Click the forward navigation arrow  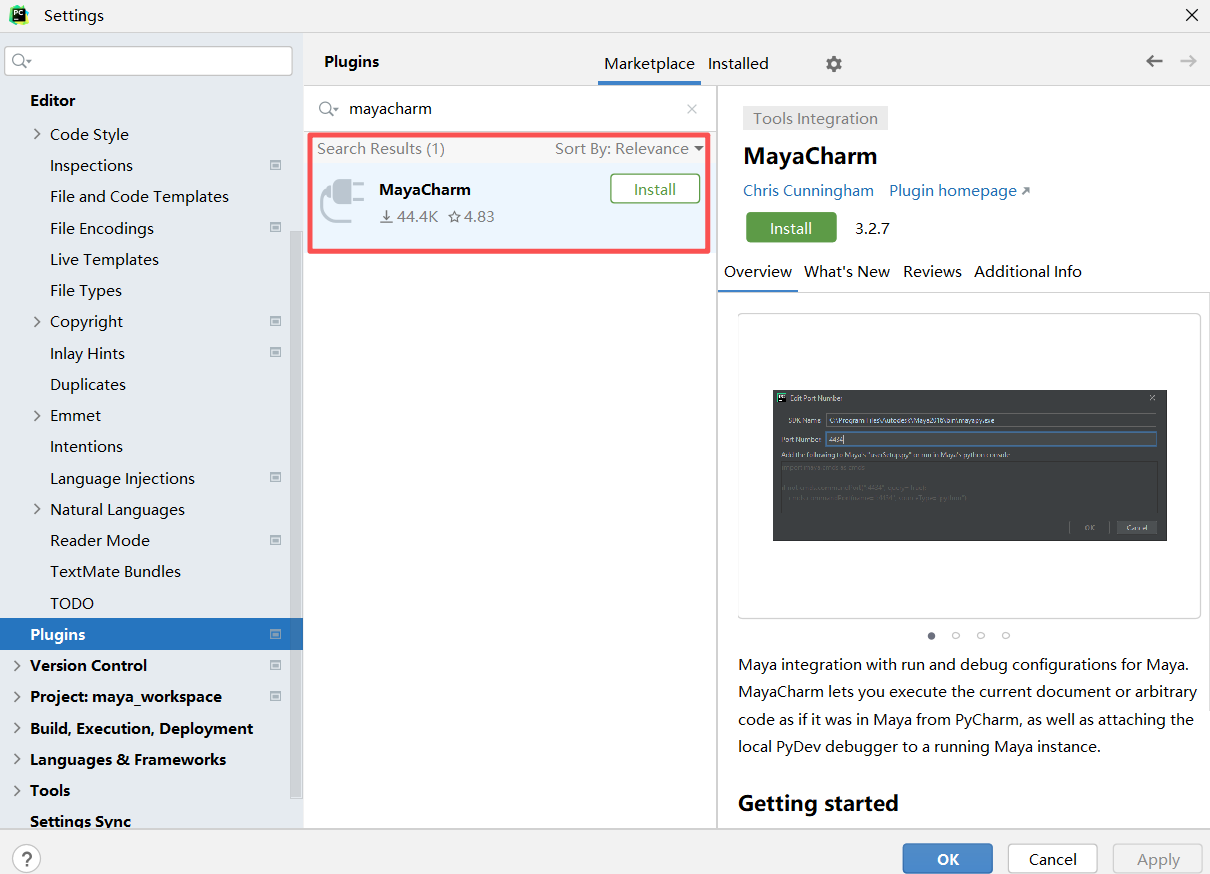1188,61
